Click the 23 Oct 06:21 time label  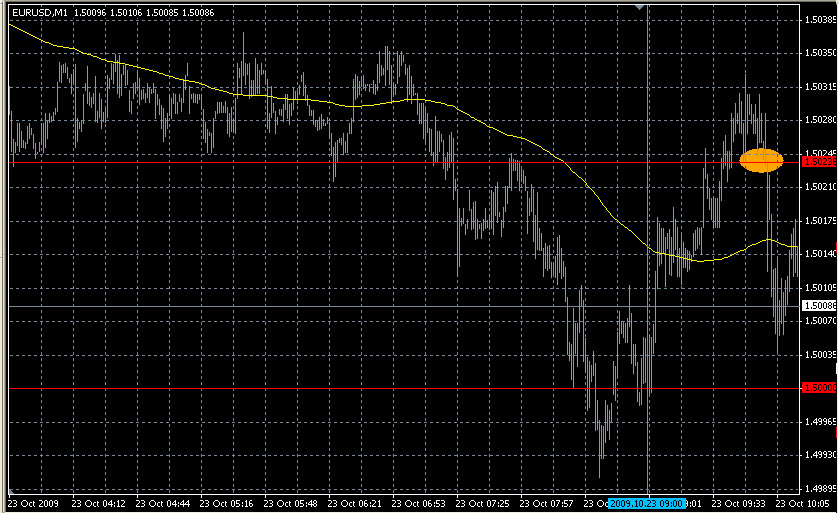click(x=353, y=504)
